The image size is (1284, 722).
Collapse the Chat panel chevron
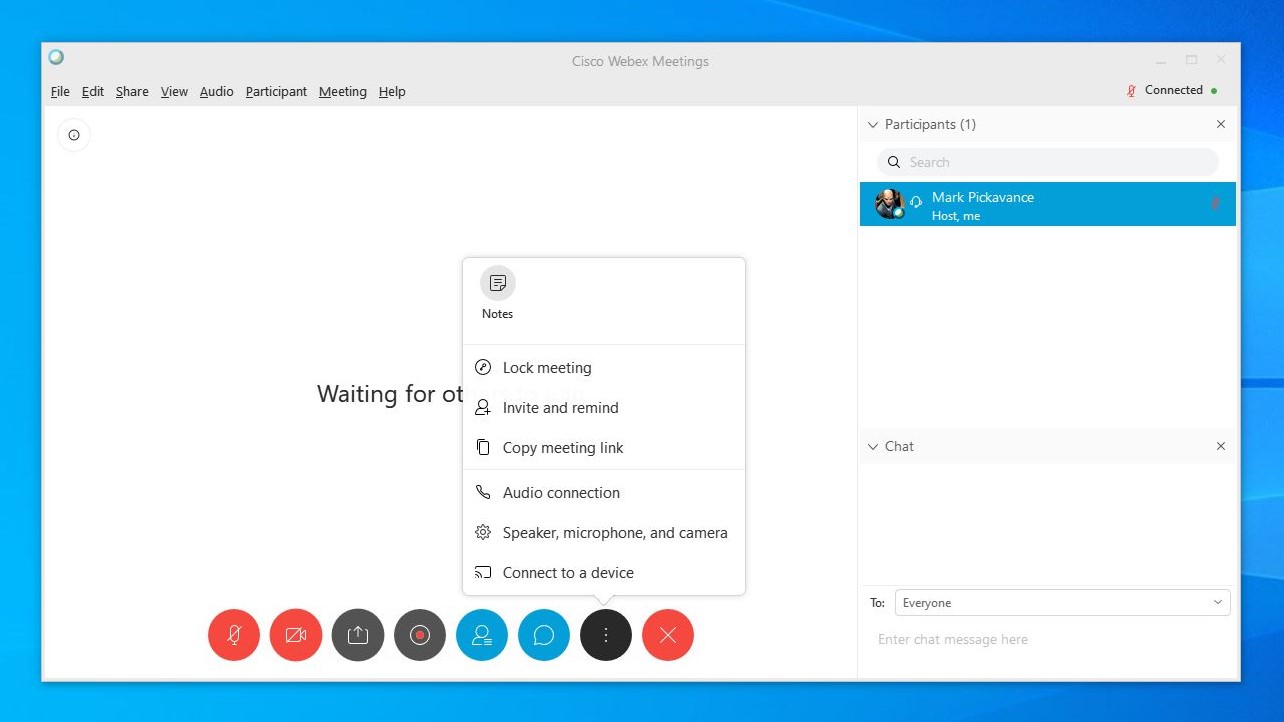tap(873, 446)
